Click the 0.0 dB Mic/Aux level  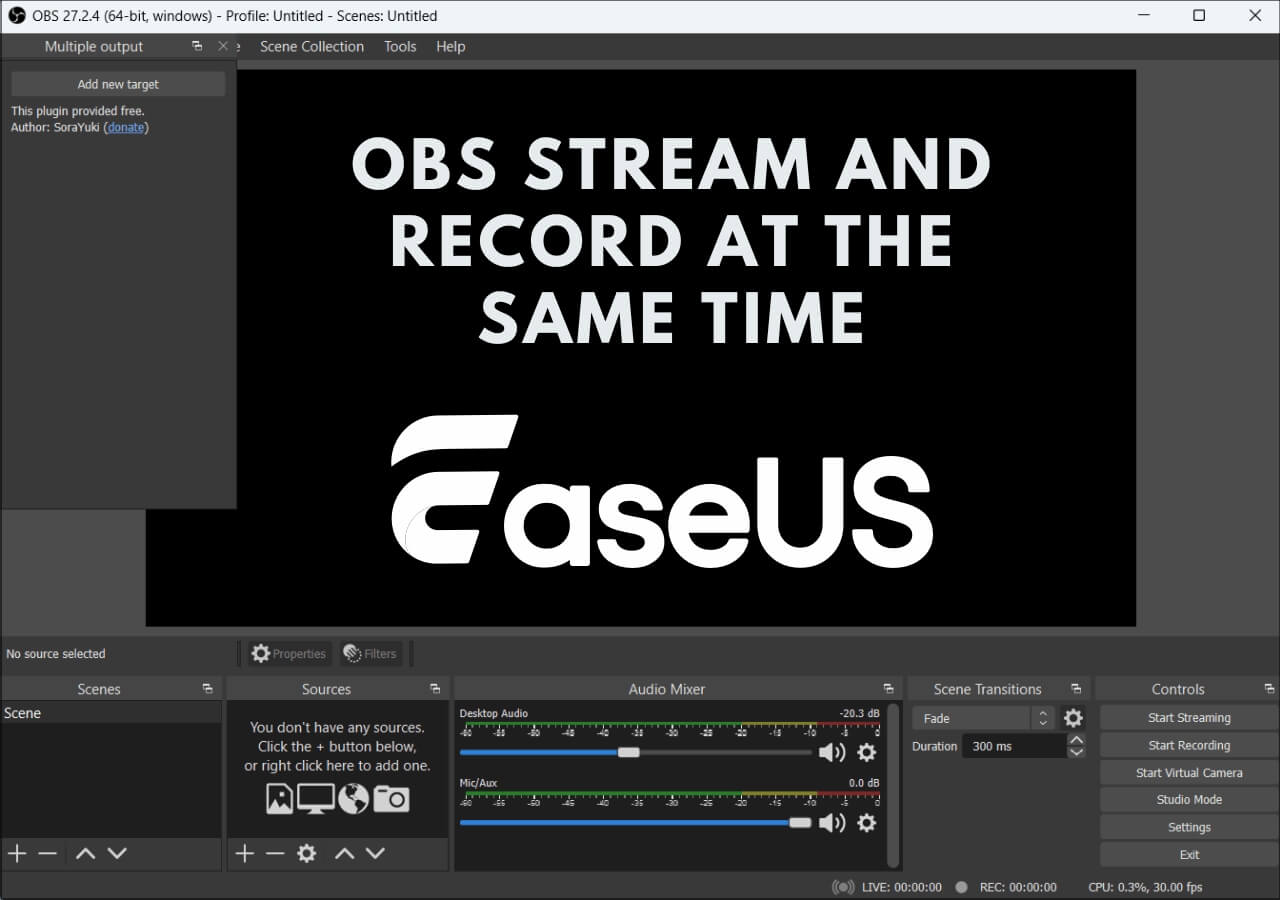click(x=864, y=783)
